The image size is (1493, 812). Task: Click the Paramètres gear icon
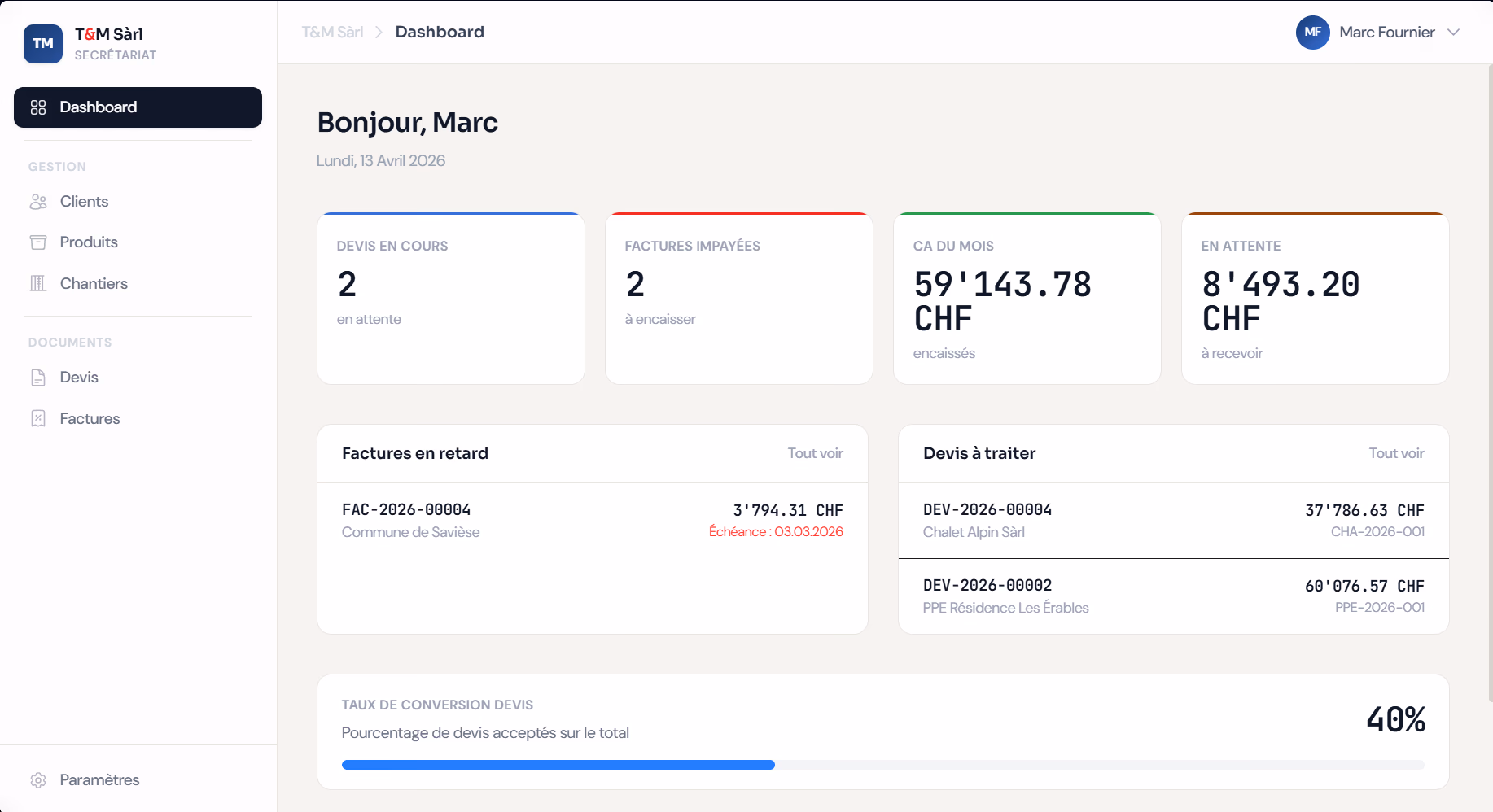38,780
